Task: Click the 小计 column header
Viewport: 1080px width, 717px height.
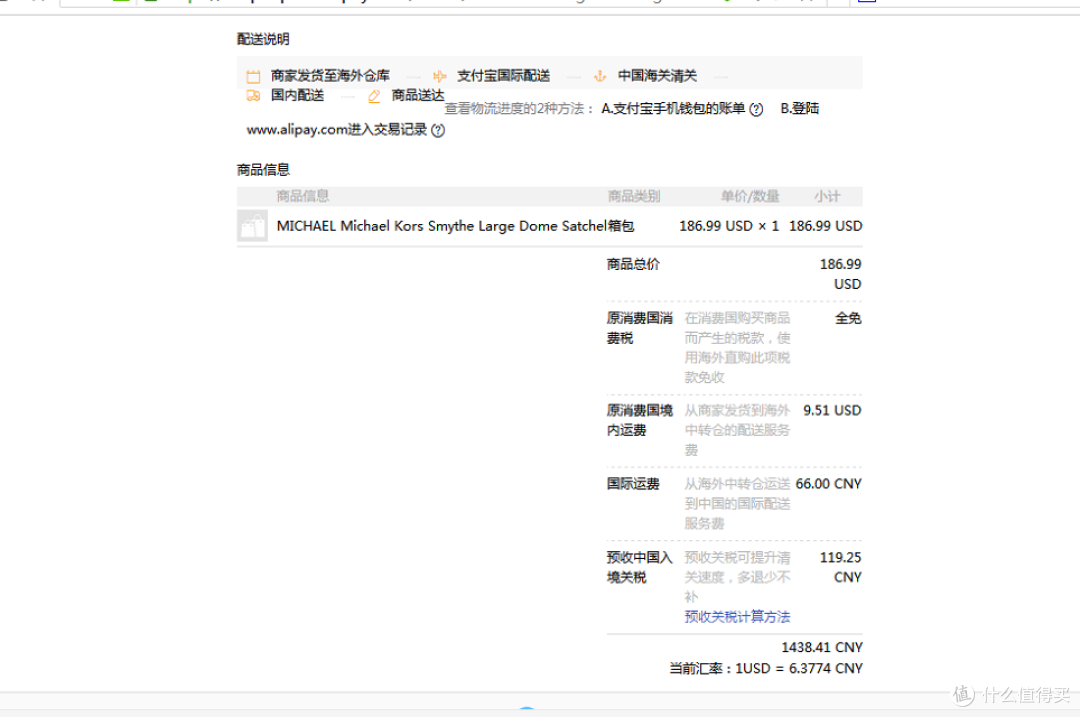Action: tap(827, 196)
